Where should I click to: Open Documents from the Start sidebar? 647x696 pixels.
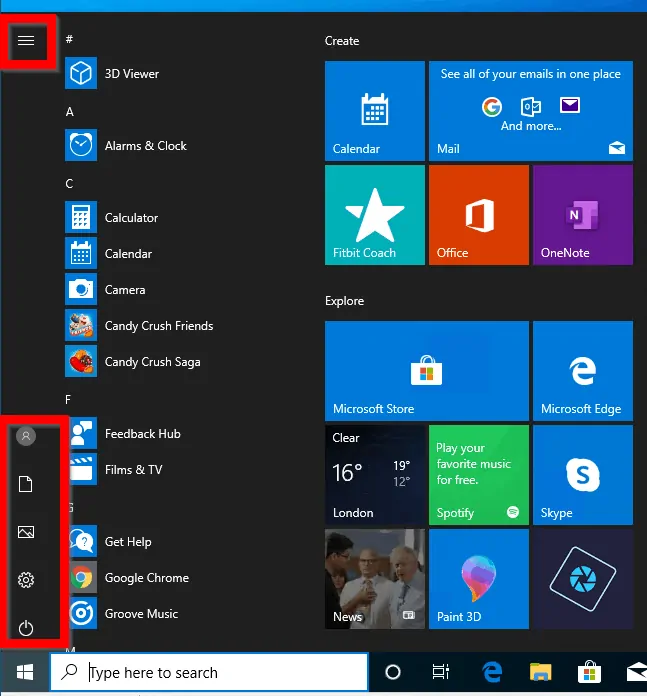(x=26, y=484)
